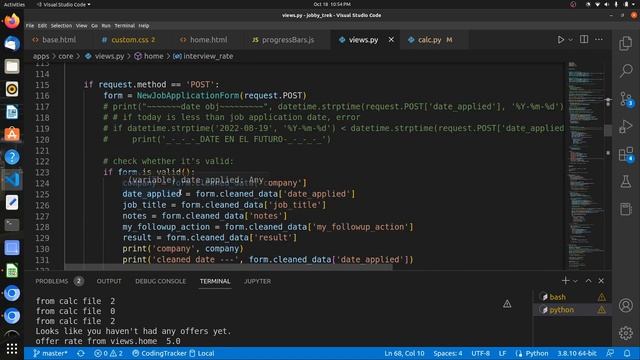Open the Explorer view in activity bar
This screenshot has height=360, width=640.
(x=625, y=43)
